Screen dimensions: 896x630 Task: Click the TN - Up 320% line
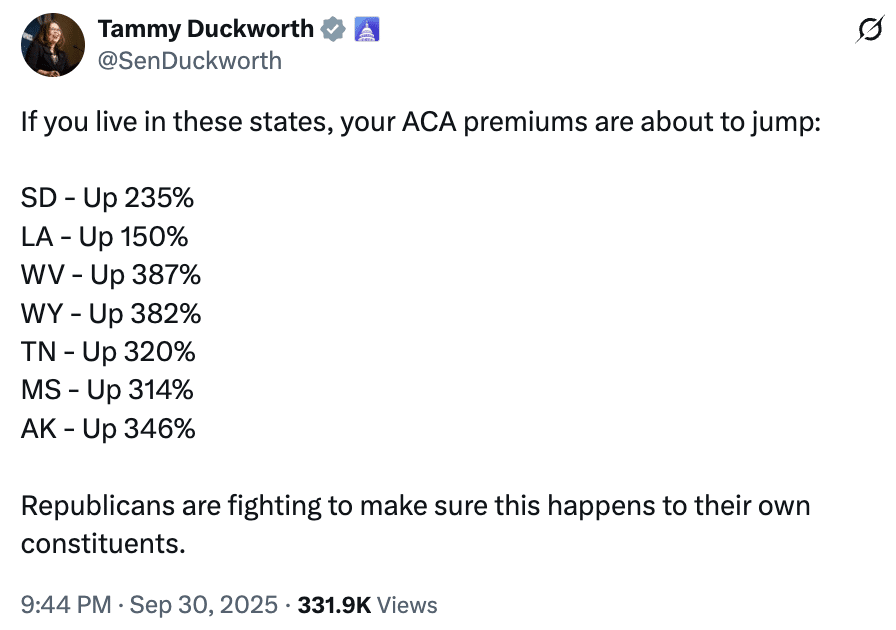(107, 352)
